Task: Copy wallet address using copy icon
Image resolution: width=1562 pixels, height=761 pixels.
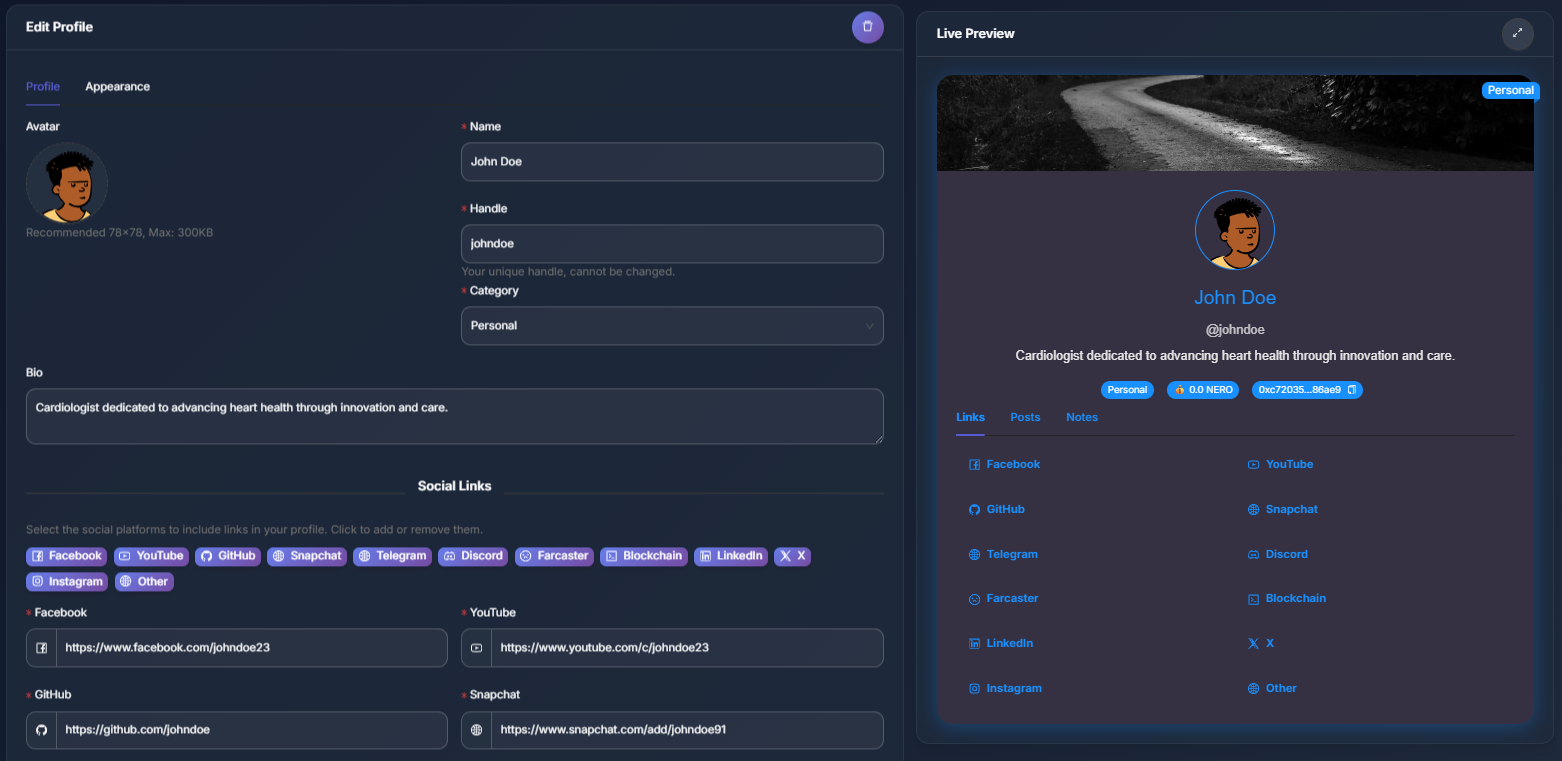Action: tap(1351, 390)
